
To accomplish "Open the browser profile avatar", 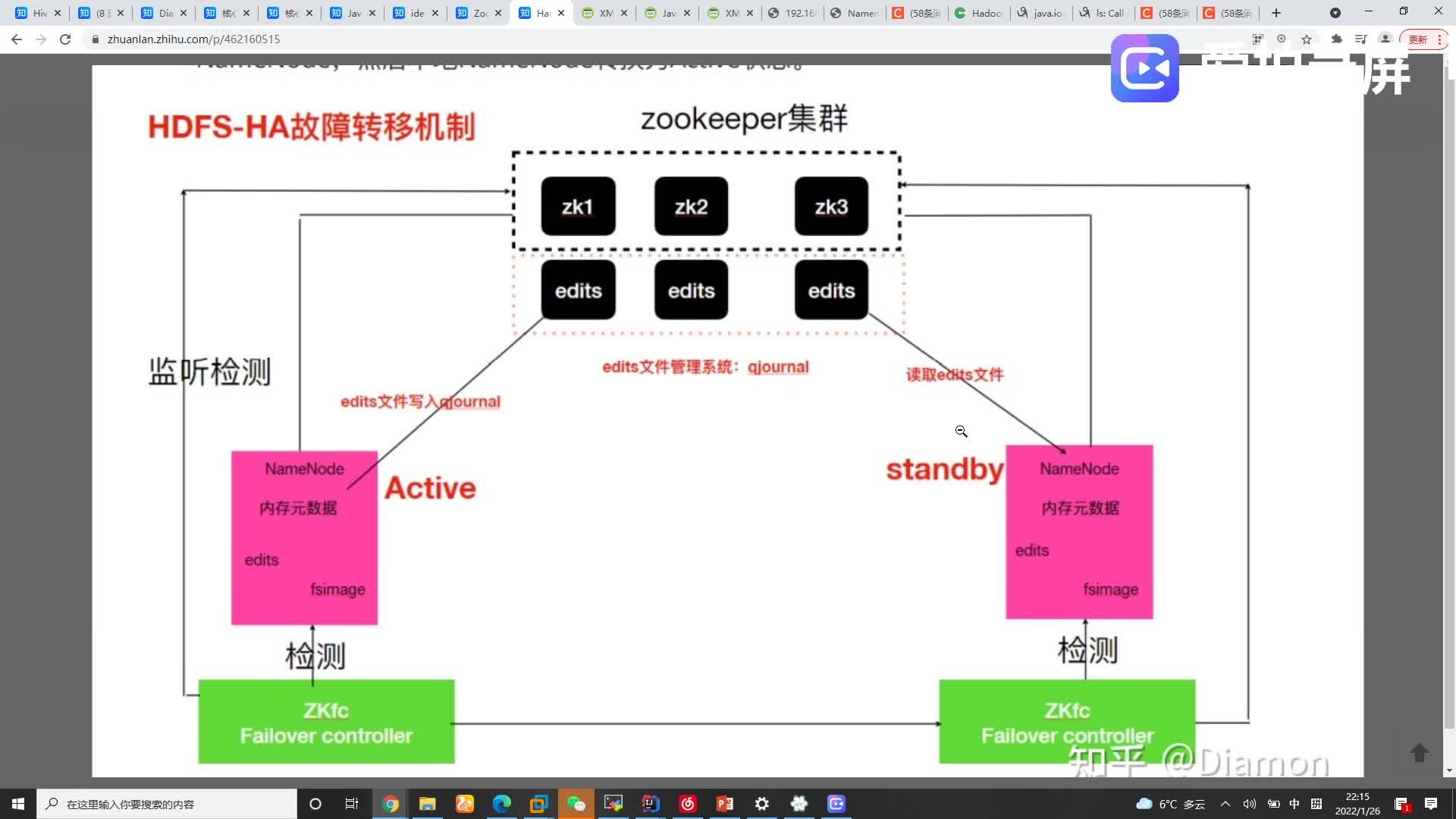I will [x=1386, y=39].
